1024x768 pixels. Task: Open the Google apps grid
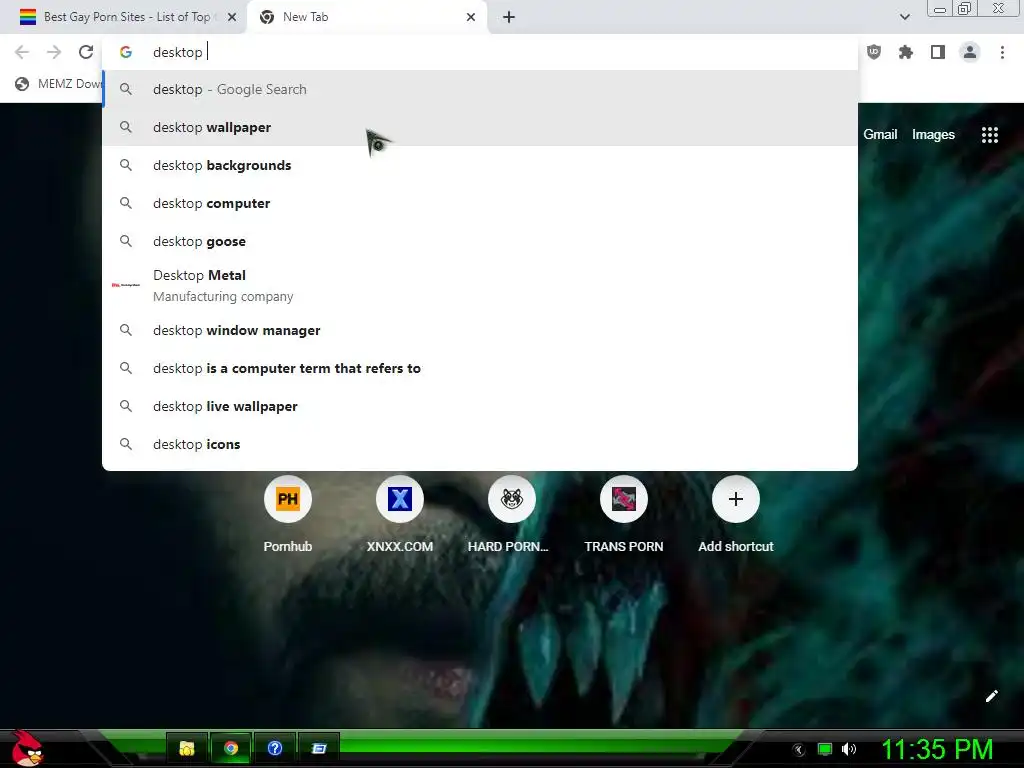(x=990, y=135)
